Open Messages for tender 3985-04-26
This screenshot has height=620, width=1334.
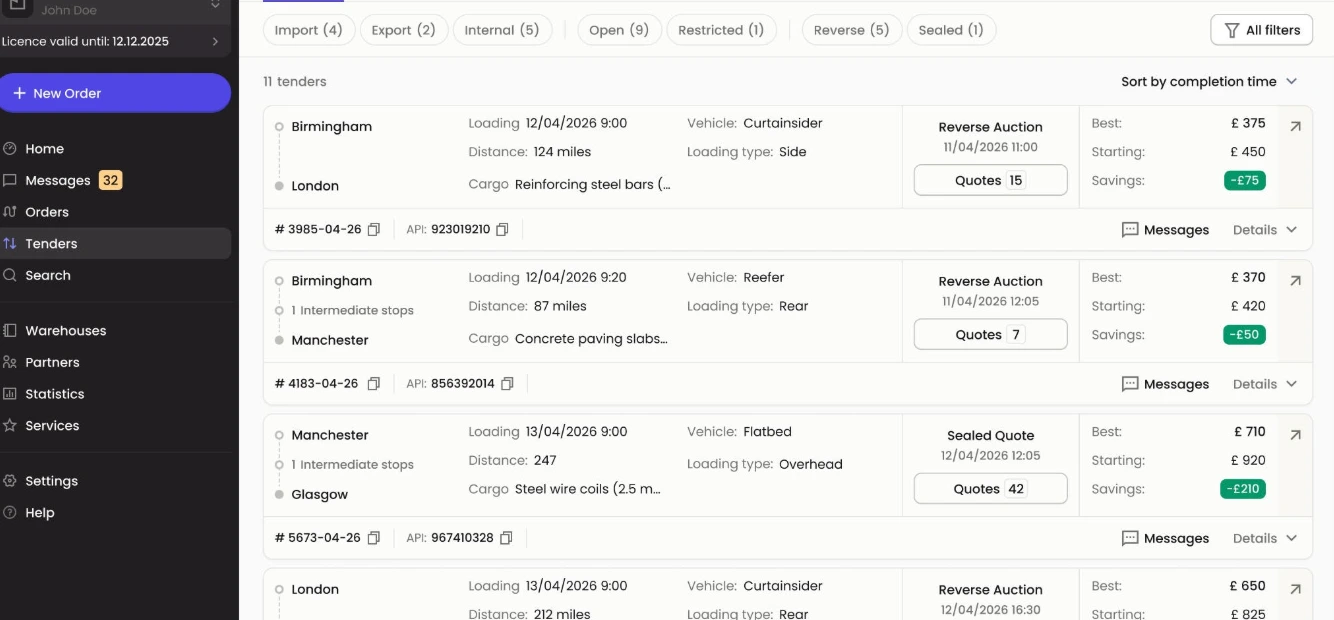[1165, 230]
